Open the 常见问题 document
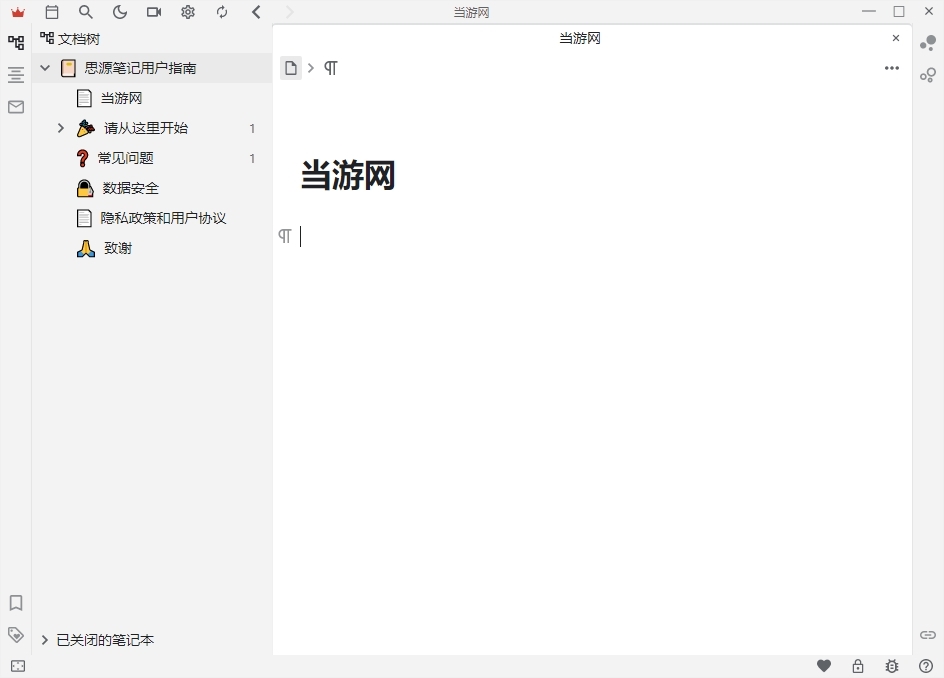 [126, 158]
